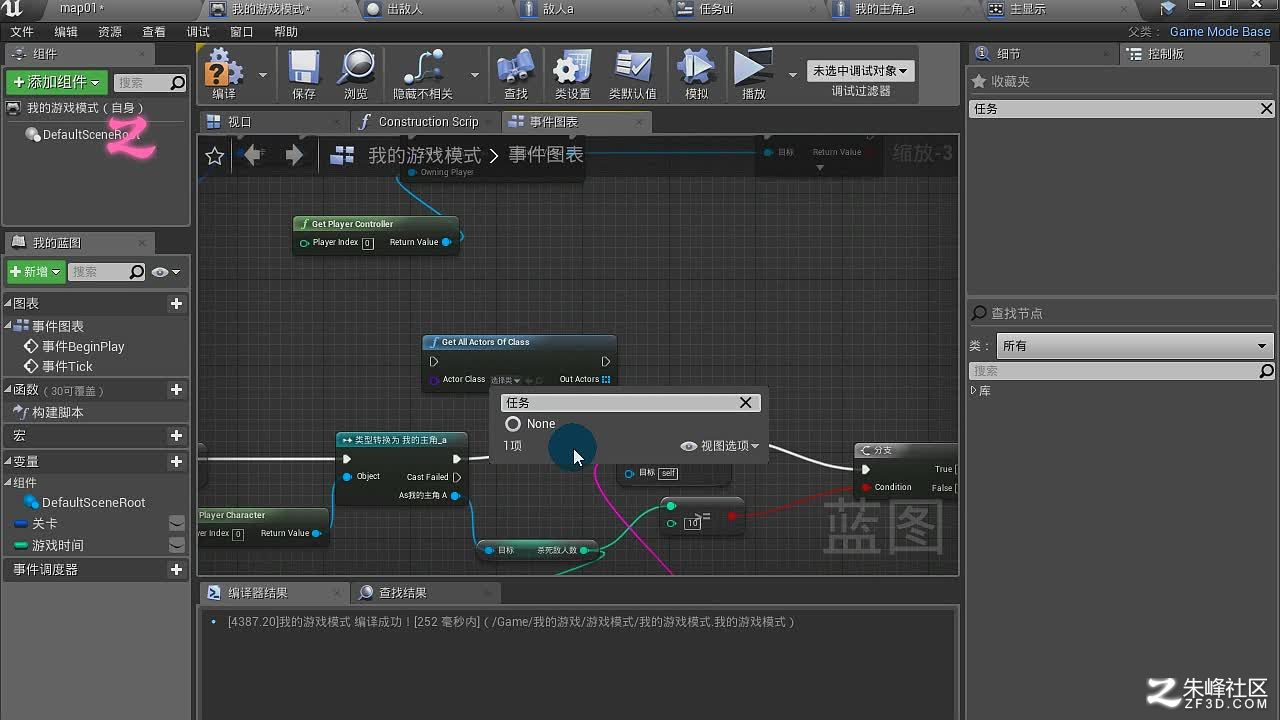Add a new function with plus icon

(176, 390)
